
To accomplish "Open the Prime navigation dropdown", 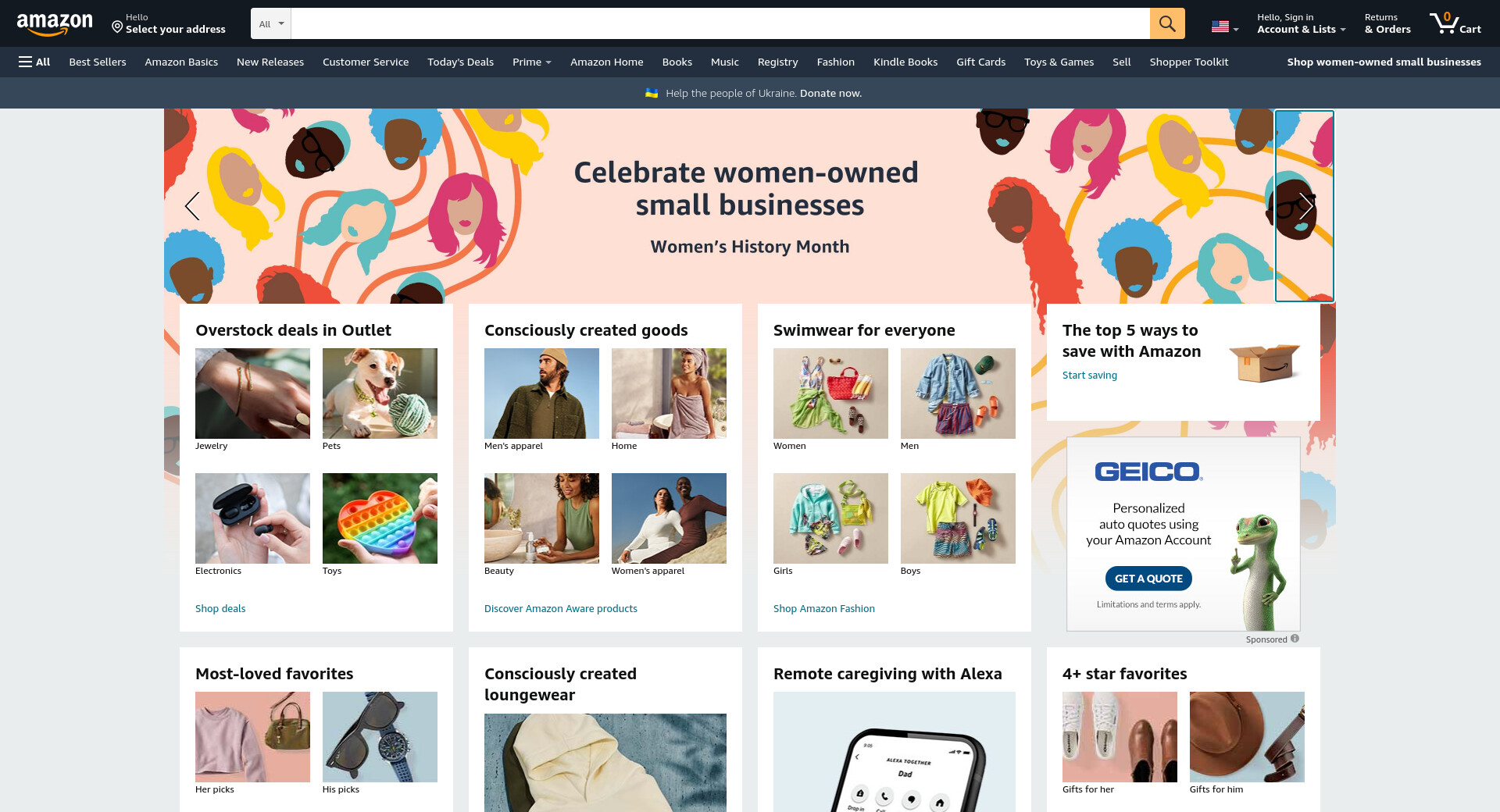I will coord(532,62).
